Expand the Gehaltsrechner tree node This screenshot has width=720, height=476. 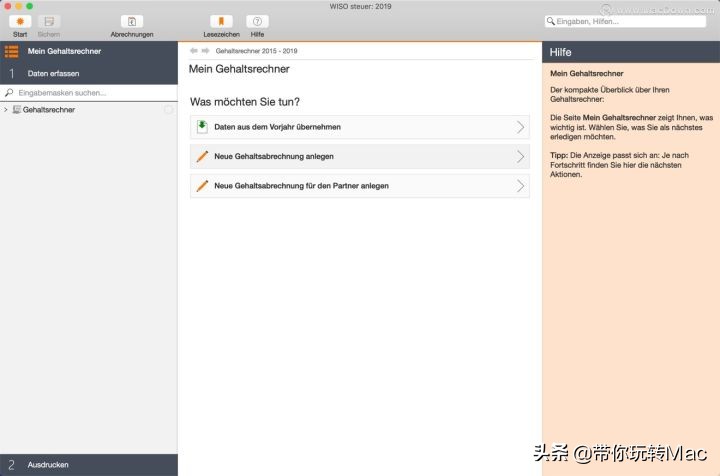point(6,110)
